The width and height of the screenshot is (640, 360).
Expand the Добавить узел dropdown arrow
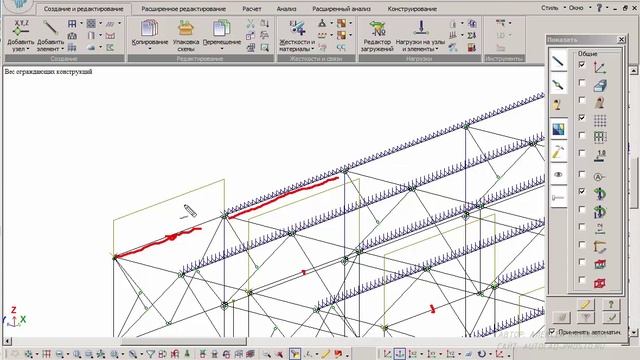coord(28,49)
